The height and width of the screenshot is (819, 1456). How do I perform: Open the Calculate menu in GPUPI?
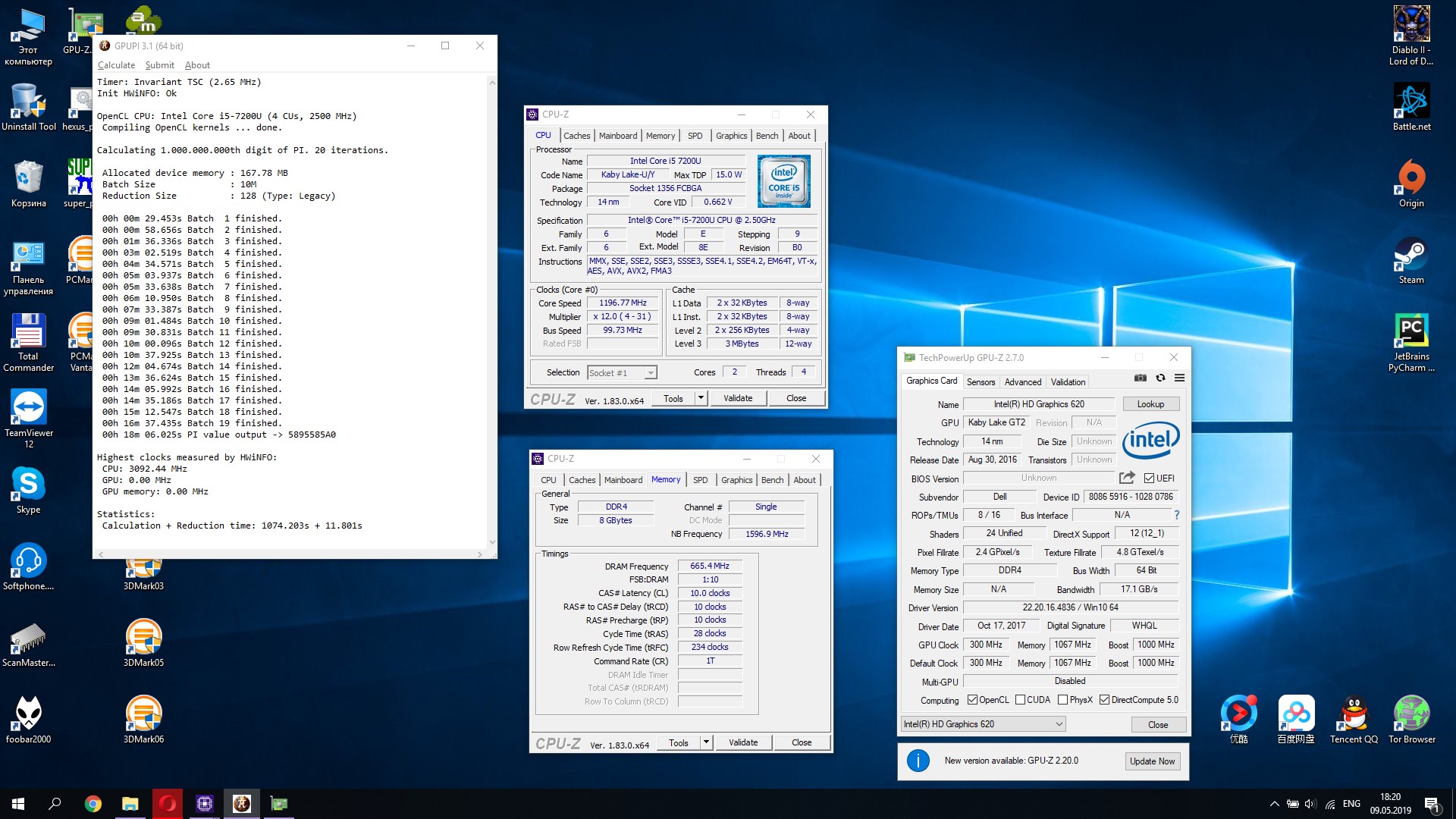pos(116,65)
